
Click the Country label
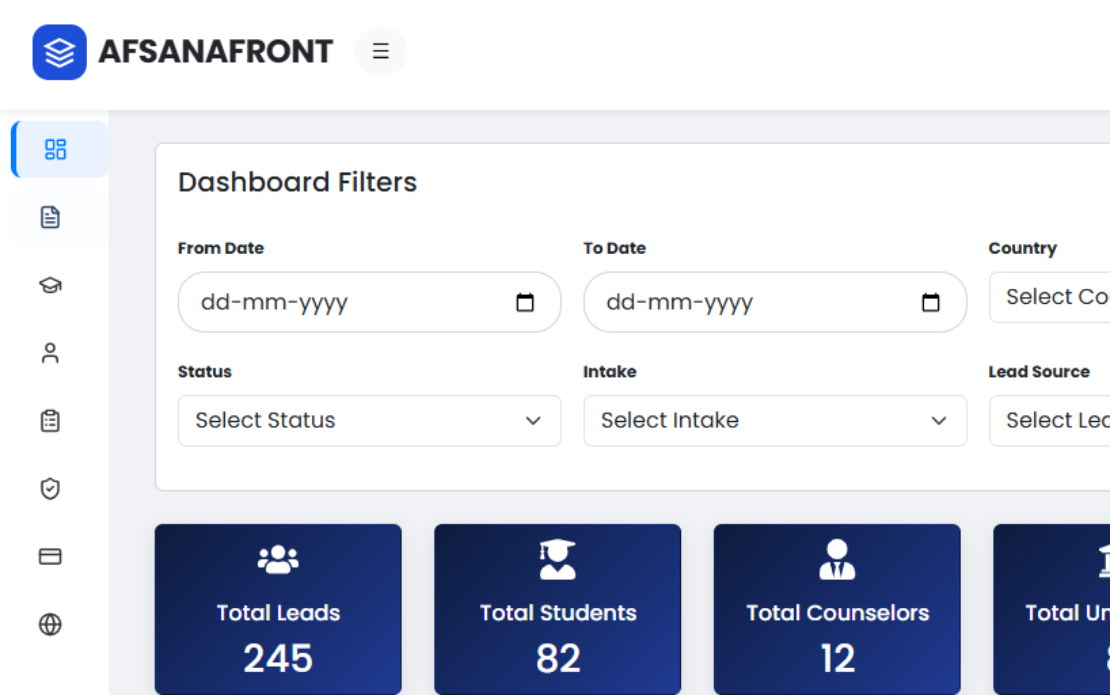coord(1023,248)
